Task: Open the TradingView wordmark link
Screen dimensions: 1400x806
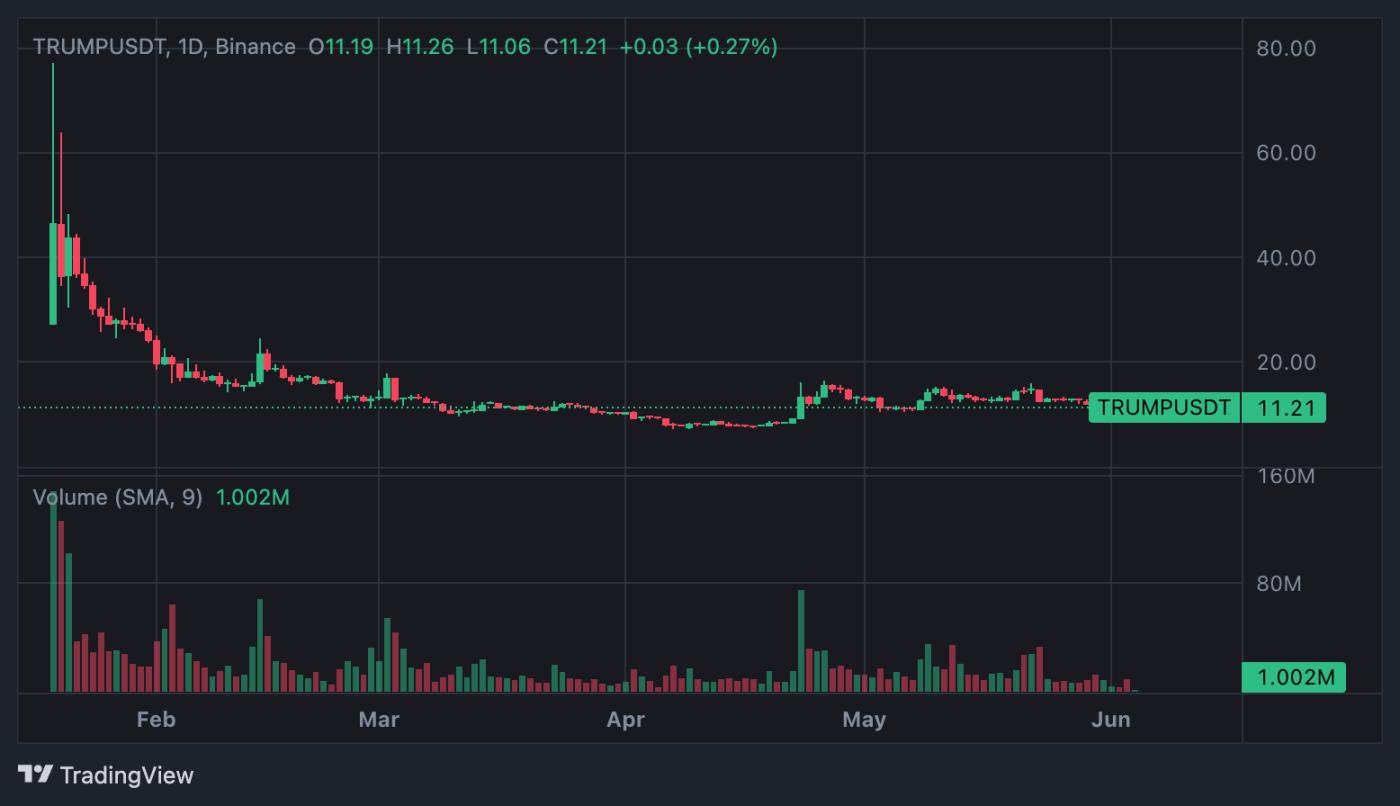Action: tap(126, 775)
